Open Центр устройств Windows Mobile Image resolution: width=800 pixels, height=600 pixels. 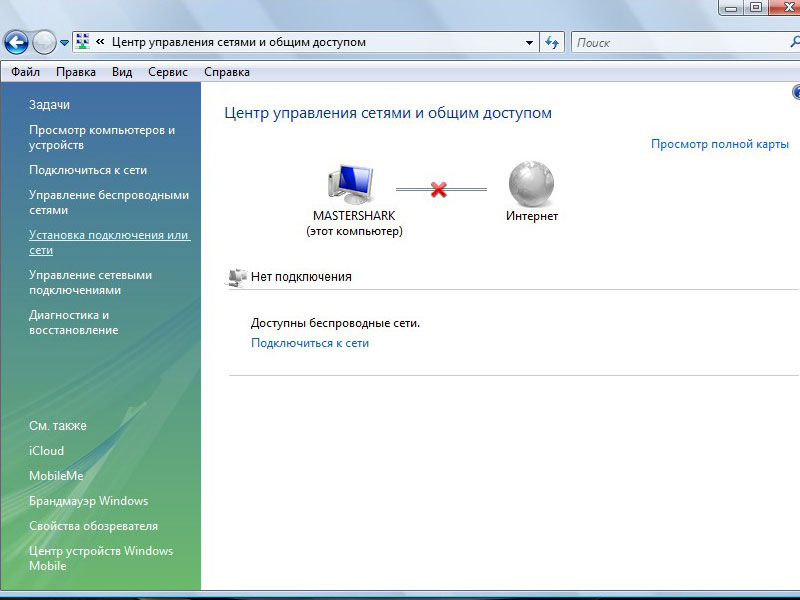(101, 558)
